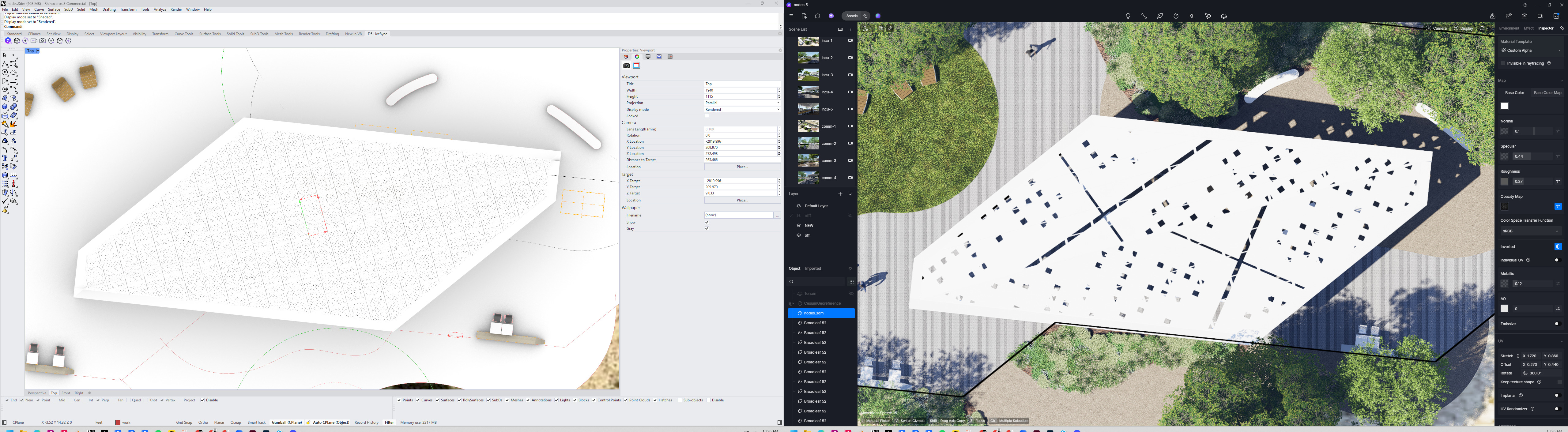Switch to the Environment tab
Screen dimensions: 1568x432
pyautogui.click(x=1509, y=28)
